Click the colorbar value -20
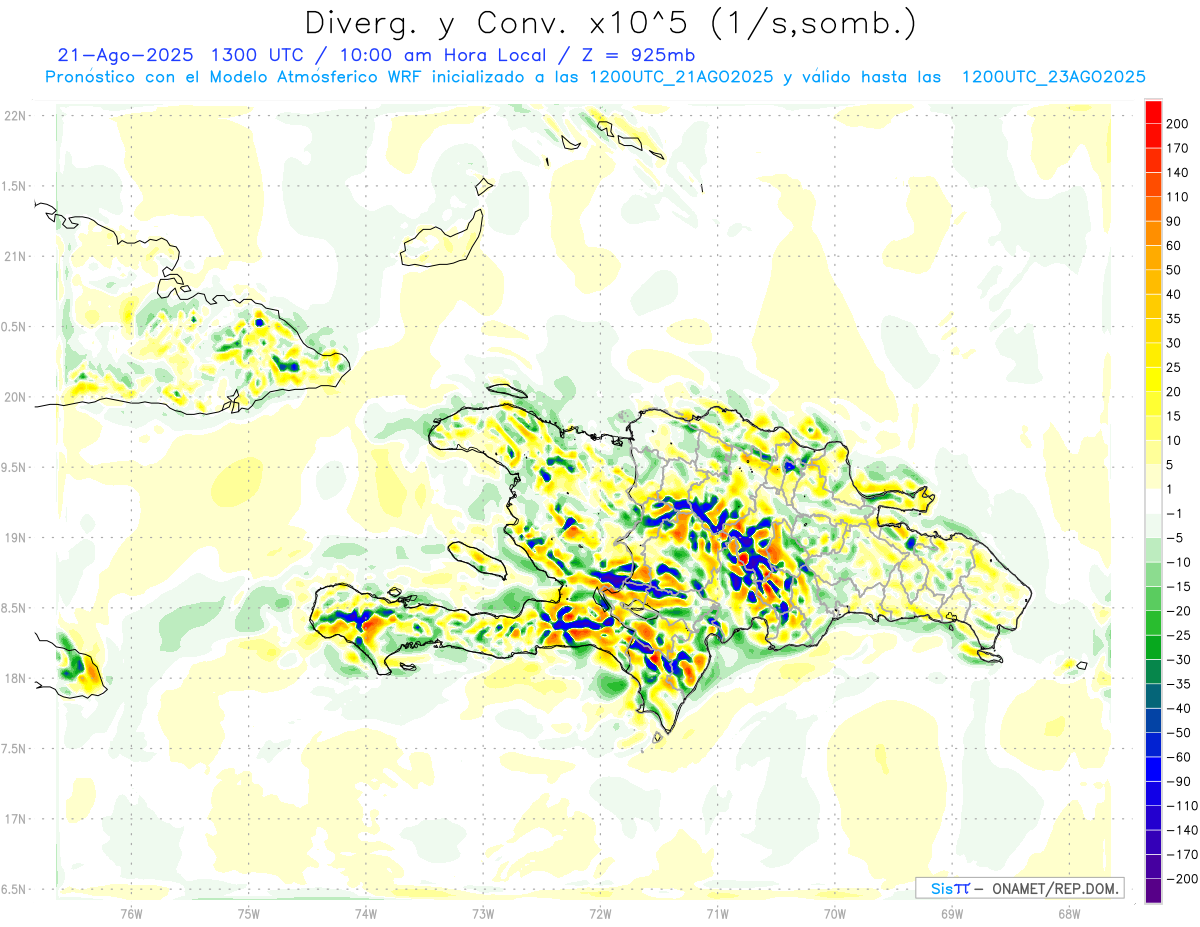 (1178, 611)
